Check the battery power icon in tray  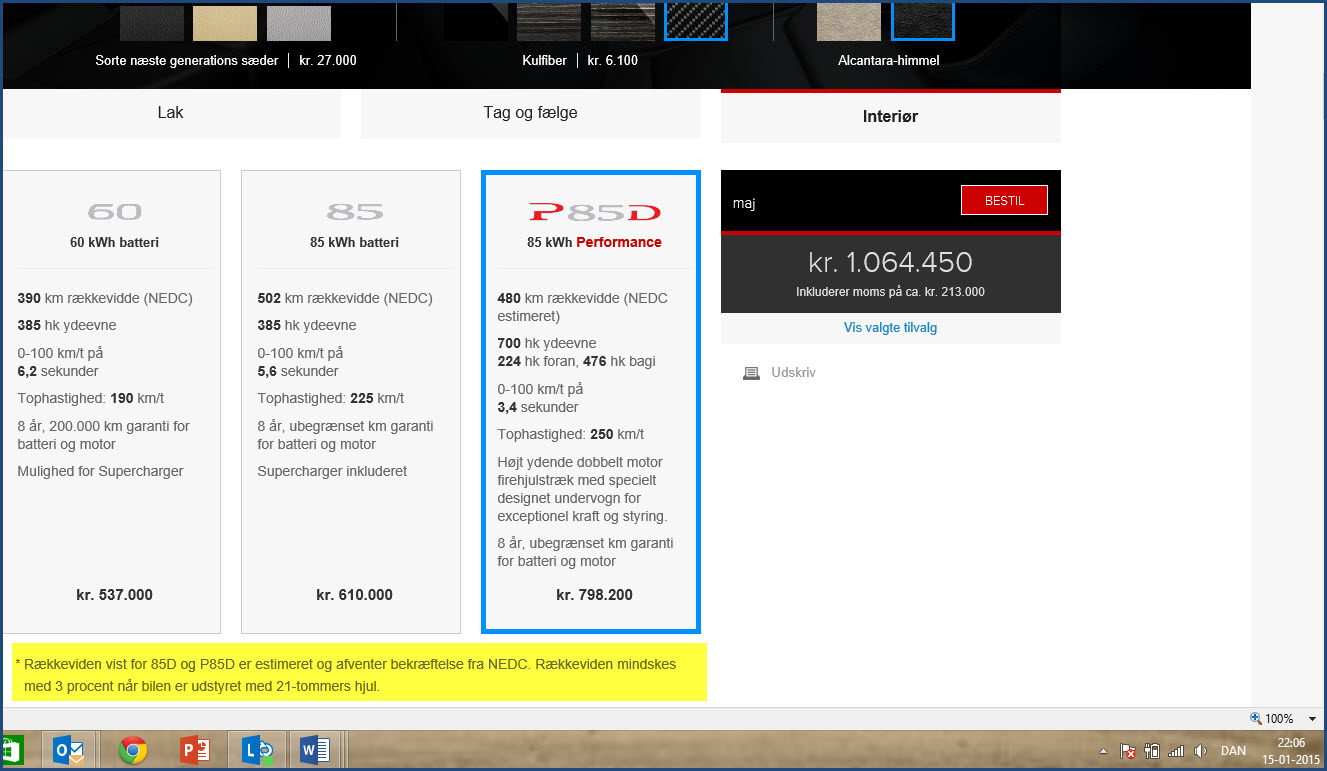1152,751
